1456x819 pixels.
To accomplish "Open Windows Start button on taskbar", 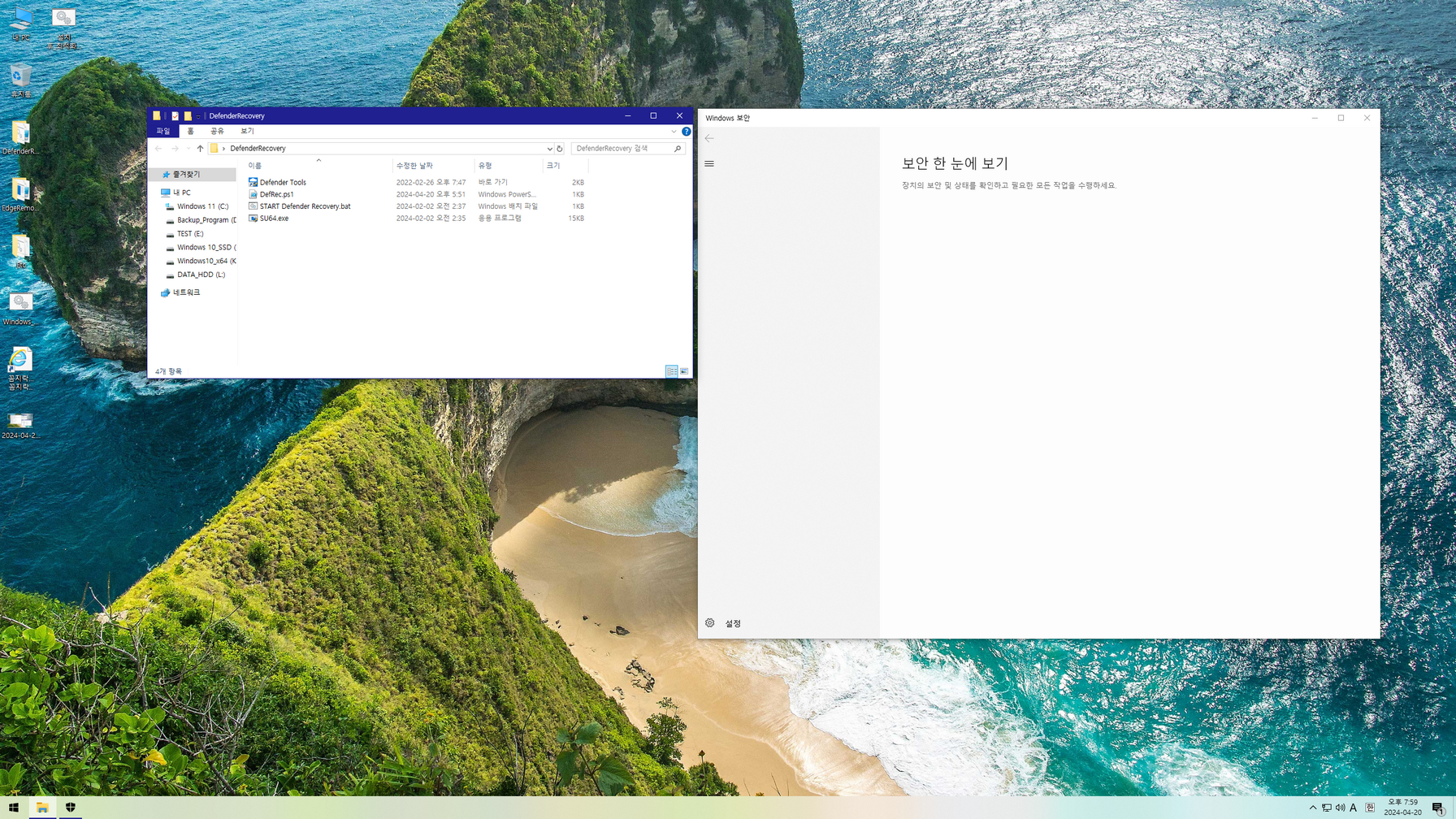I will click(x=14, y=808).
